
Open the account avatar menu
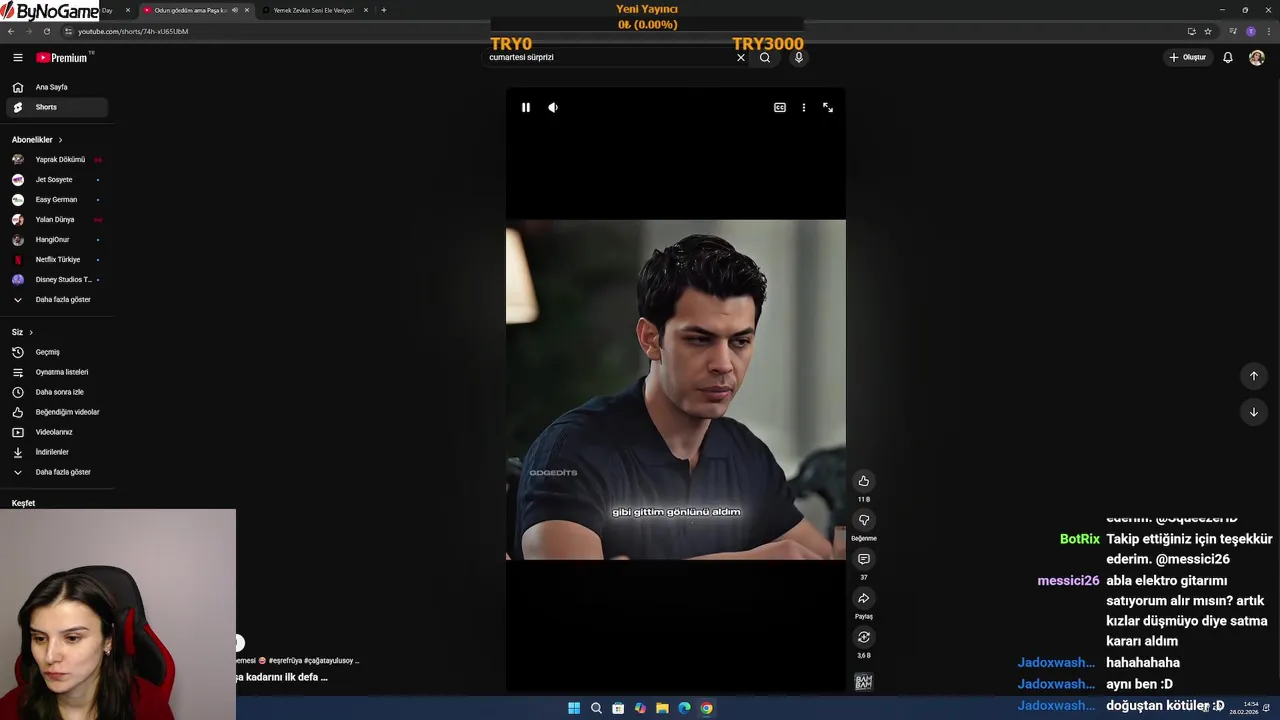point(1257,58)
